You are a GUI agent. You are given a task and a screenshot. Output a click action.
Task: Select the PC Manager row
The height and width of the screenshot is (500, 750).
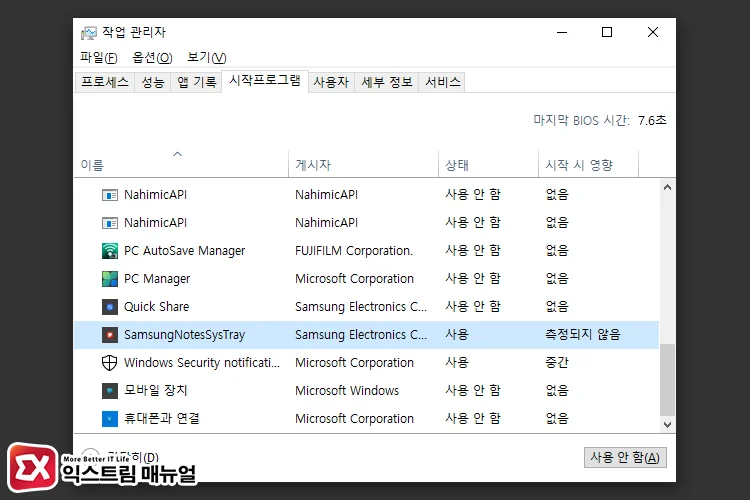click(x=366, y=278)
